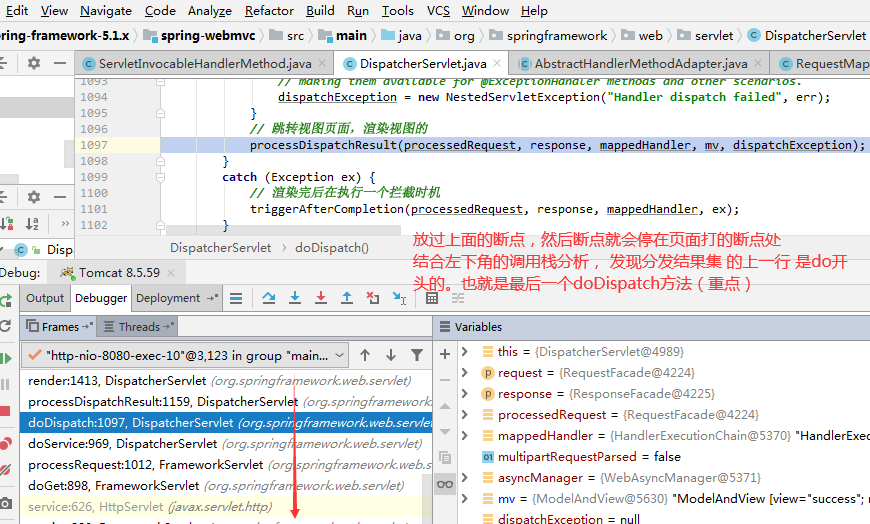
Task: Resume program with green play icon
Action: click(x=6, y=359)
